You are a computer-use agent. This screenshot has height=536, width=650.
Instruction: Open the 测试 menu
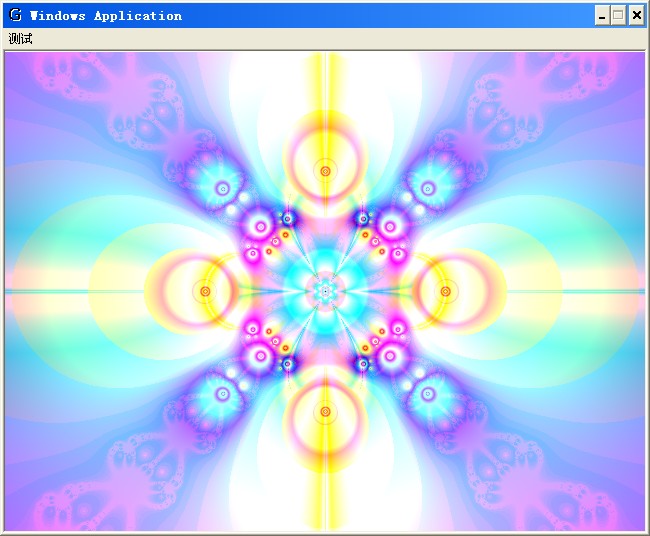click(x=20, y=39)
